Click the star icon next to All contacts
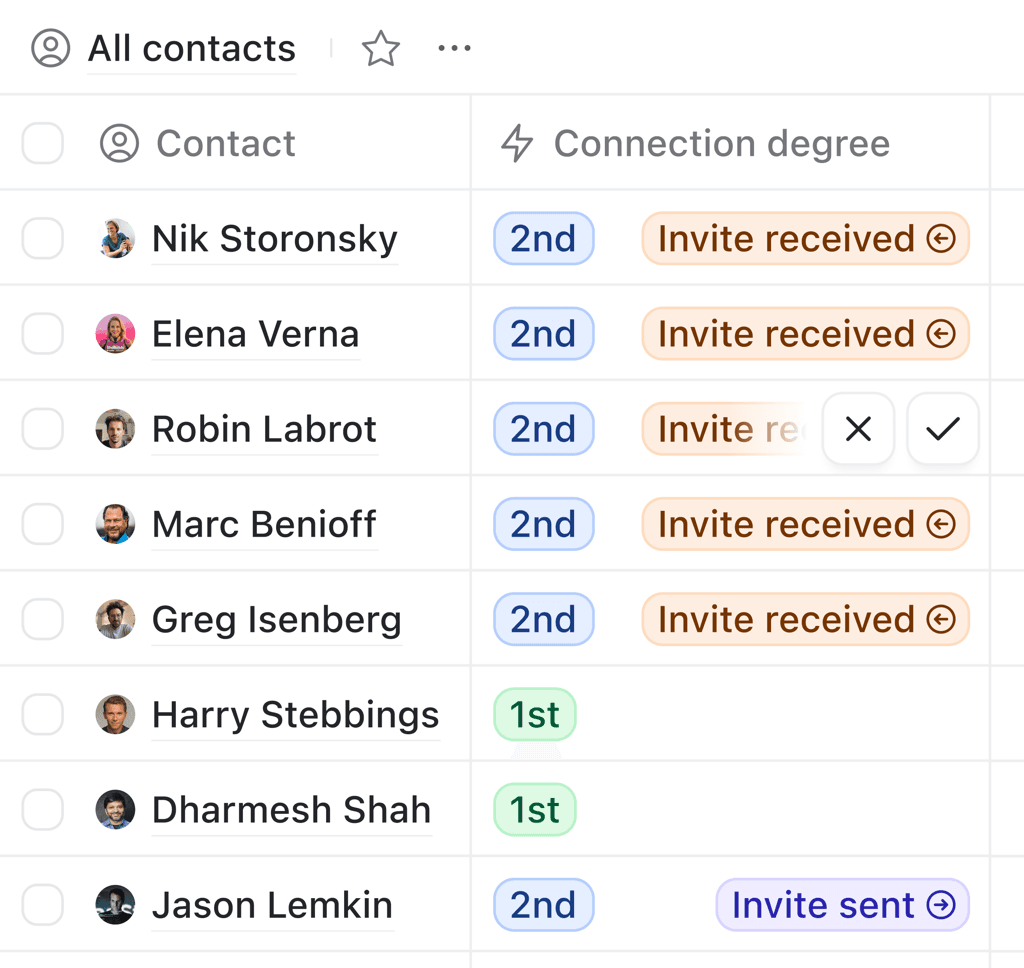 [381, 48]
